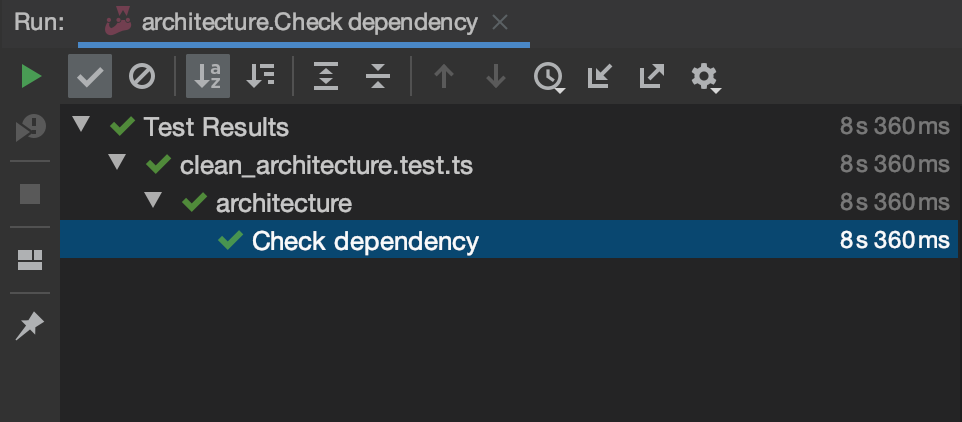This screenshot has width=962, height=422.
Task: Click the green check beside Check dependency
Action: point(231,240)
